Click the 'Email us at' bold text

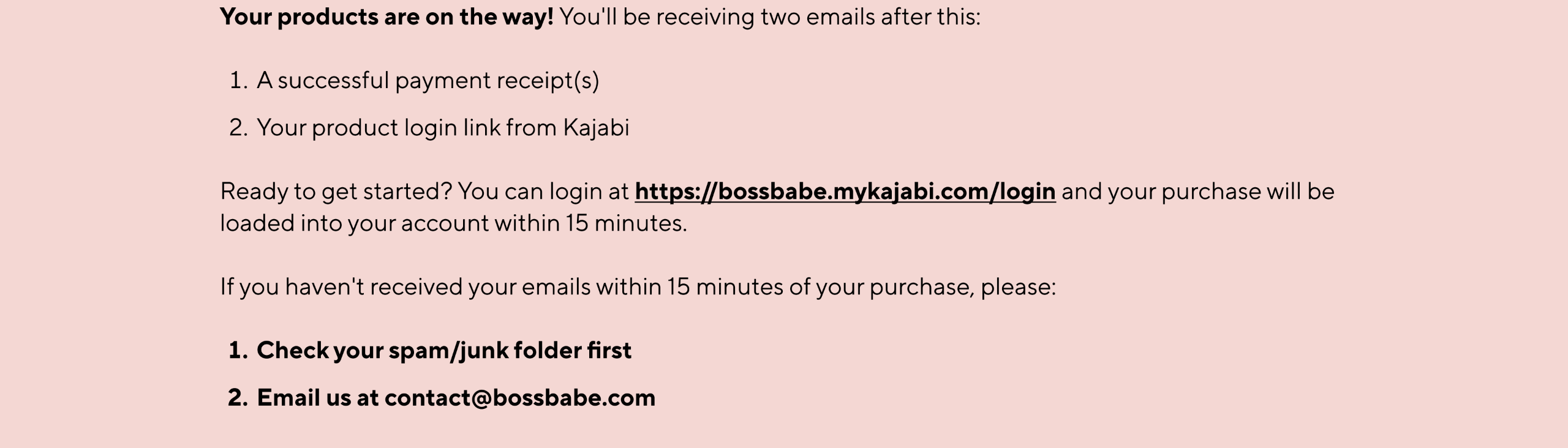click(318, 398)
